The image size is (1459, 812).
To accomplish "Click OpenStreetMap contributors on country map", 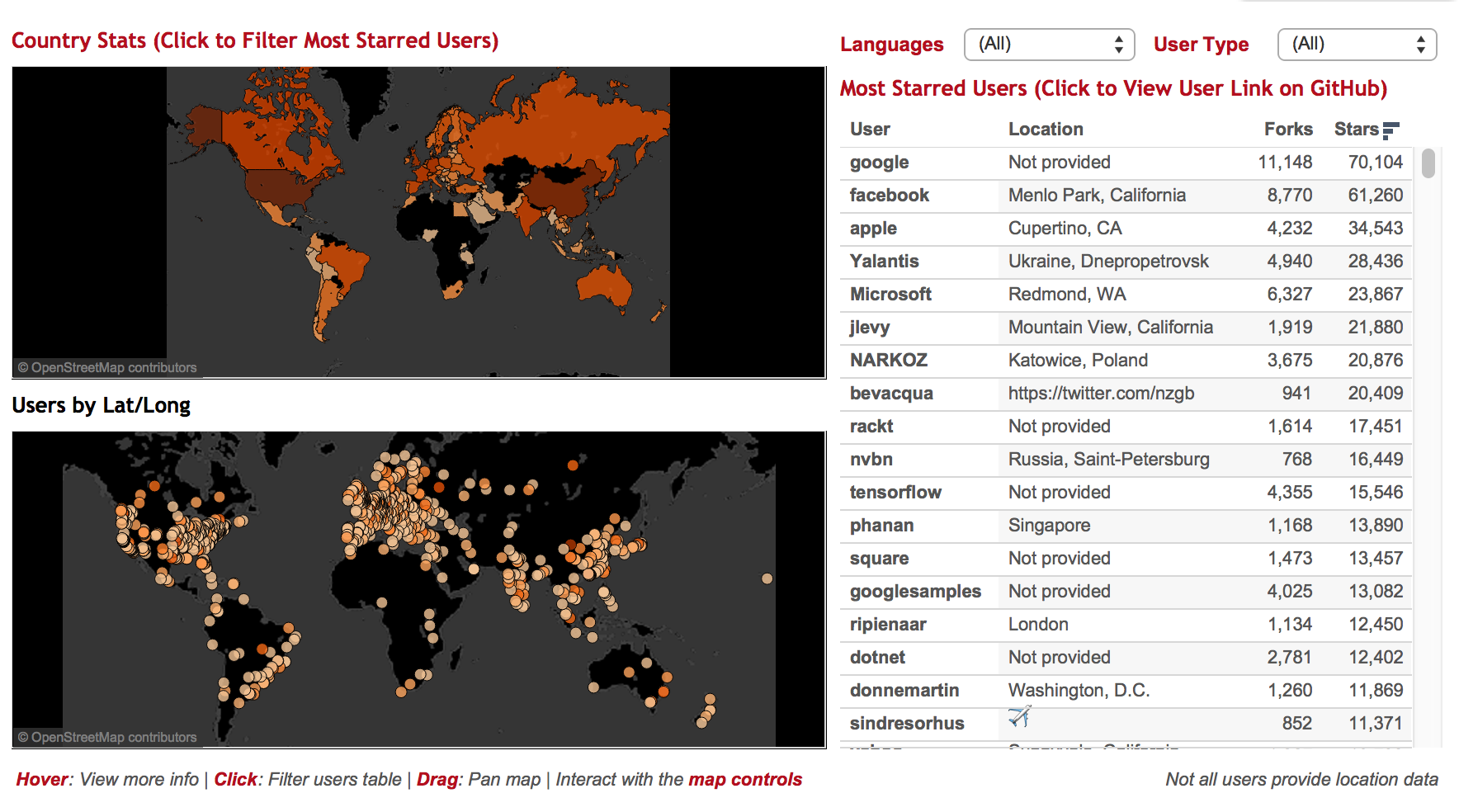I will click(x=107, y=368).
